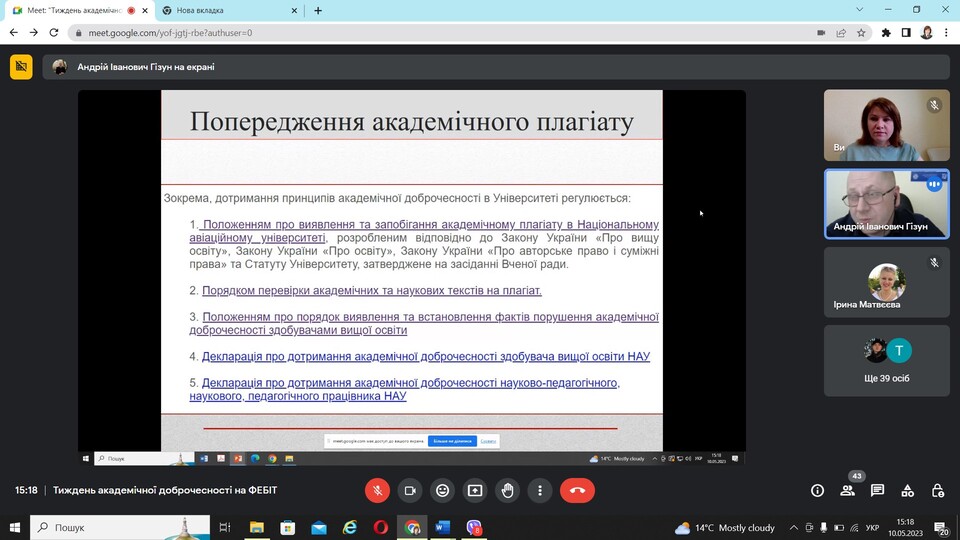Expand the tab search chevron in Chrome
Image resolution: width=960 pixels, height=540 pixels.
pyautogui.click(x=859, y=10)
